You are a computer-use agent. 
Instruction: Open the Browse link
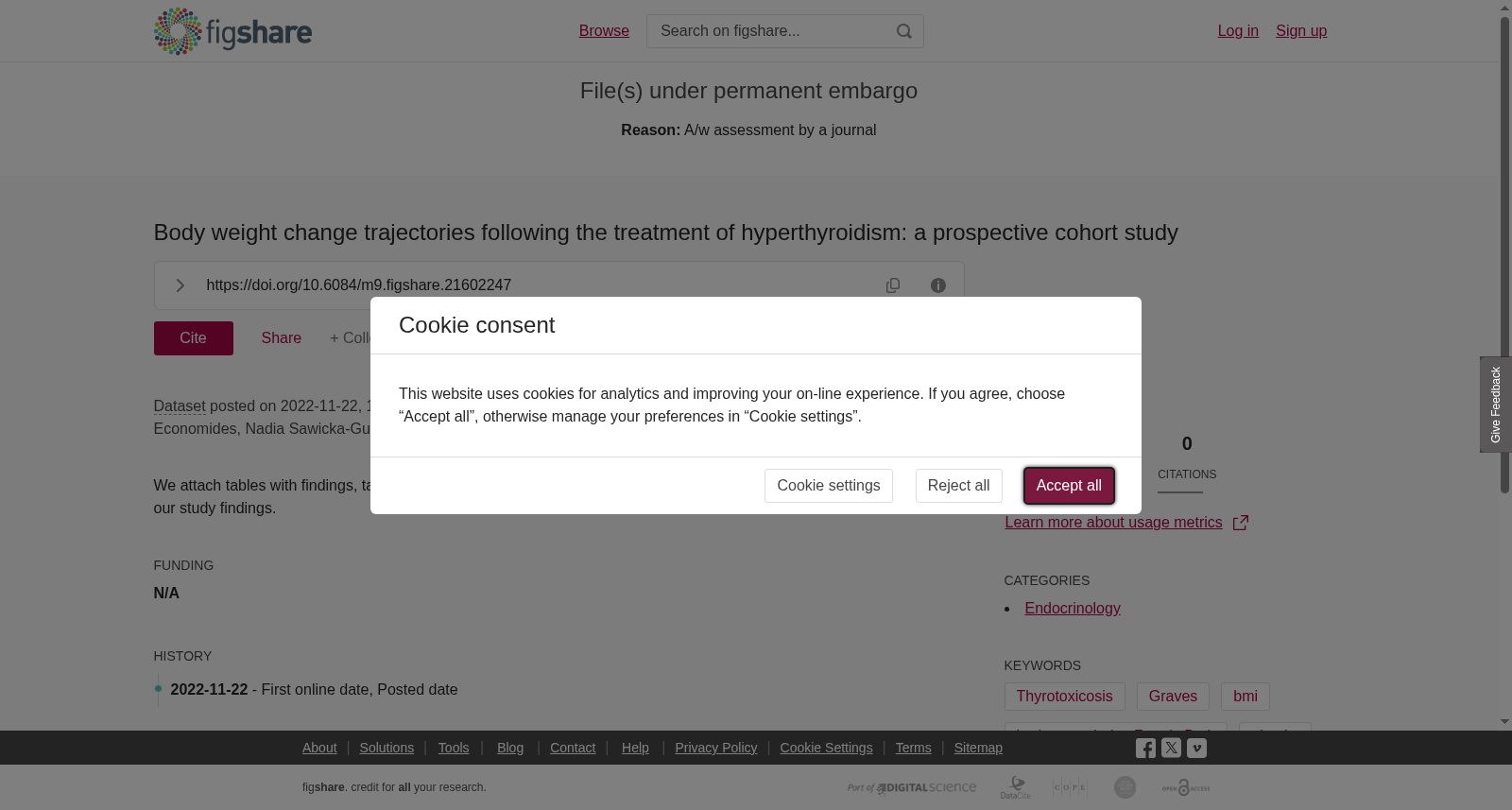point(604,31)
